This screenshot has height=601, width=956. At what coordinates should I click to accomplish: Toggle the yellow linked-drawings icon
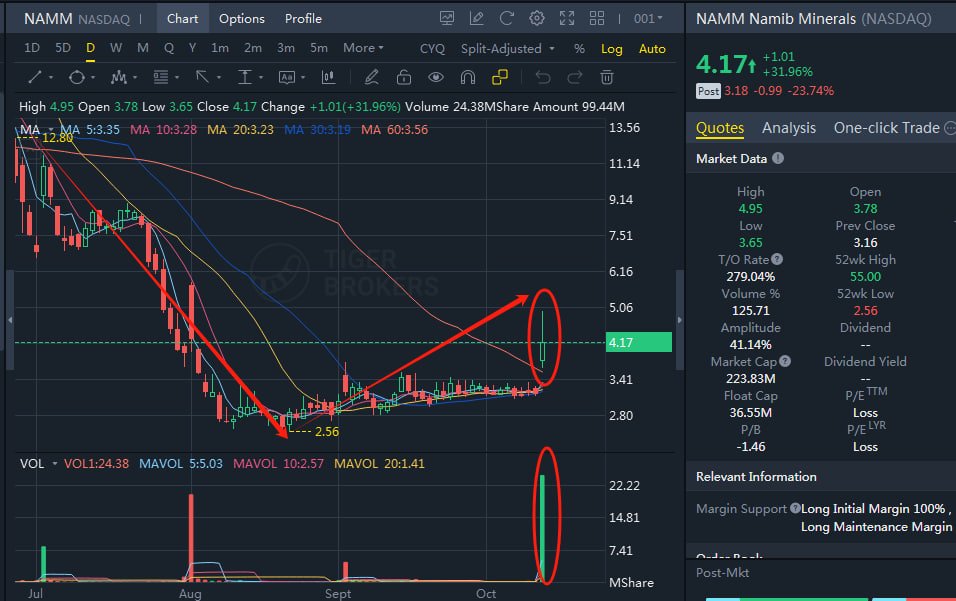click(x=500, y=77)
